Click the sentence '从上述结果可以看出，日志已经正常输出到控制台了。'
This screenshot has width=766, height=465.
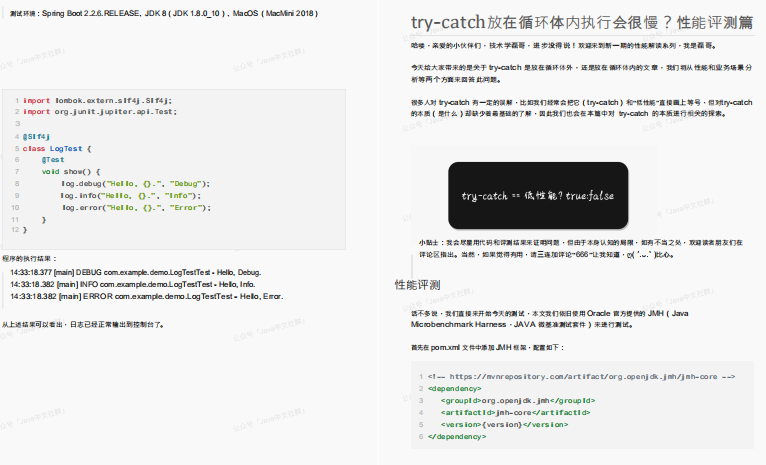83,324
